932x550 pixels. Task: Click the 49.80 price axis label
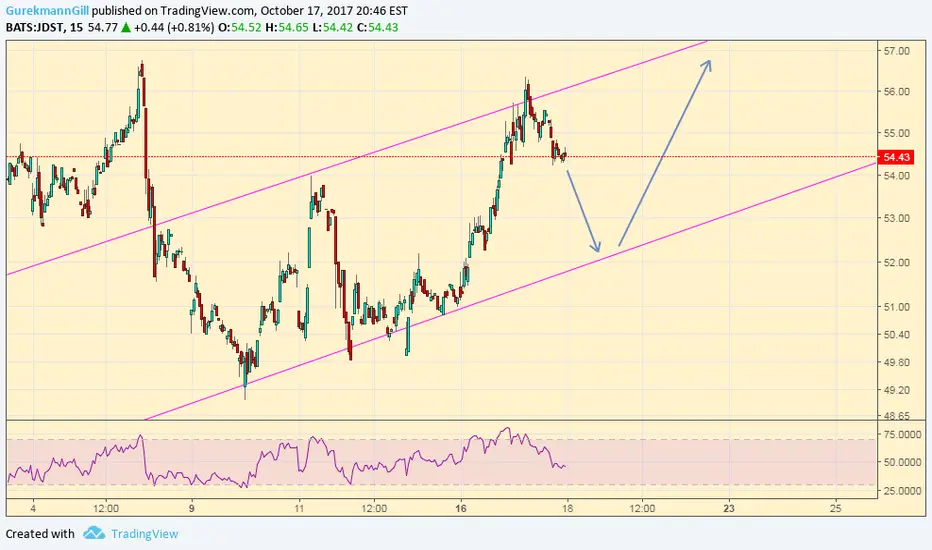896,362
